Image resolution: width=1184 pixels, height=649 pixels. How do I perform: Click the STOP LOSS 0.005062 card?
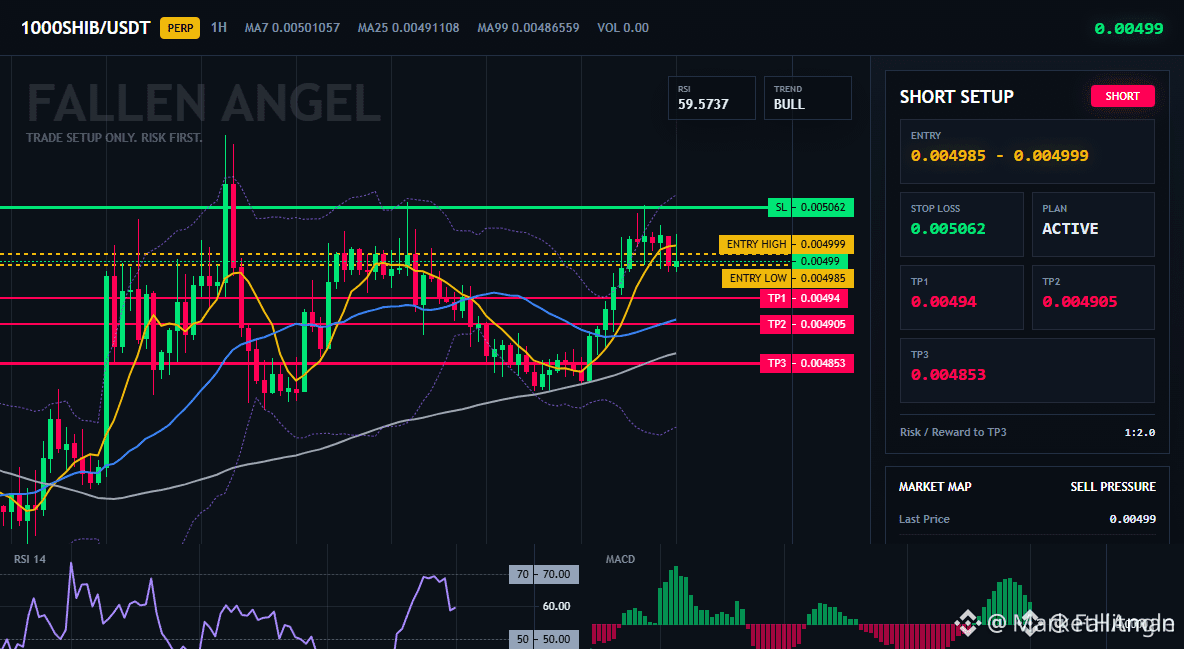tap(961, 224)
